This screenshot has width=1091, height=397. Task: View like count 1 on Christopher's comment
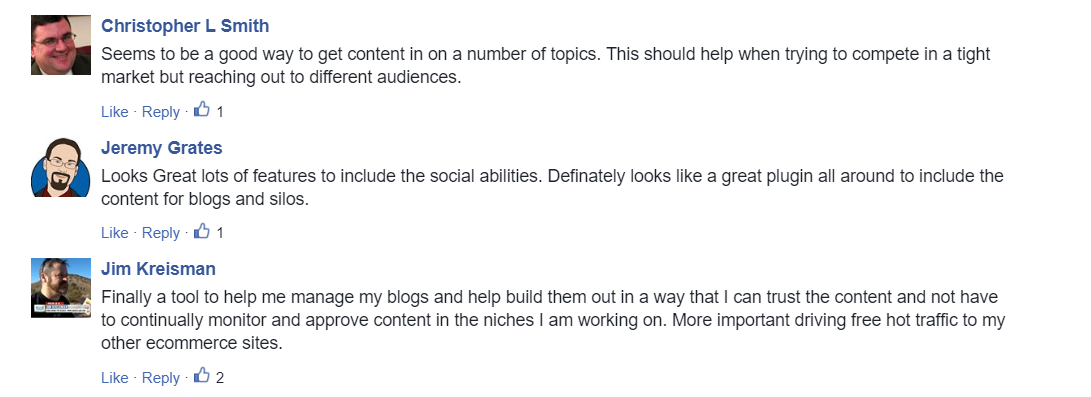220,112
